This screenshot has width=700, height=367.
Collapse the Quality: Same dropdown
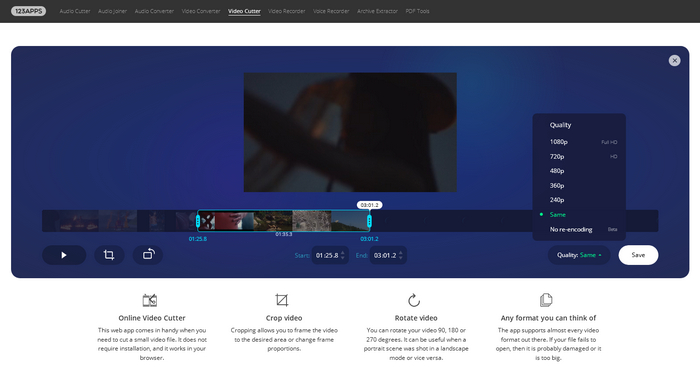[579, 255]
